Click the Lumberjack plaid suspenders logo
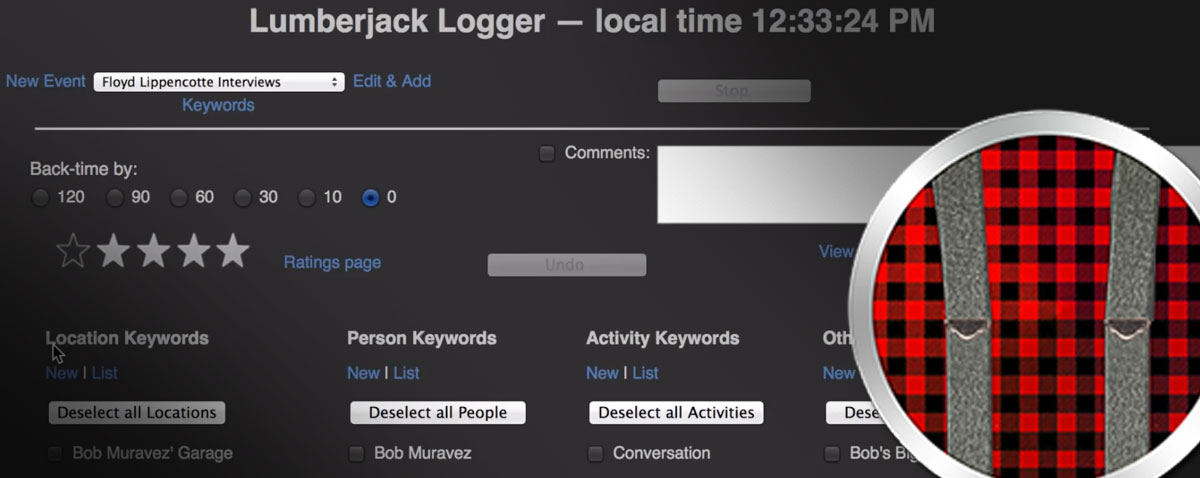The image size is (1200, 478). [x=1030, y=300]
